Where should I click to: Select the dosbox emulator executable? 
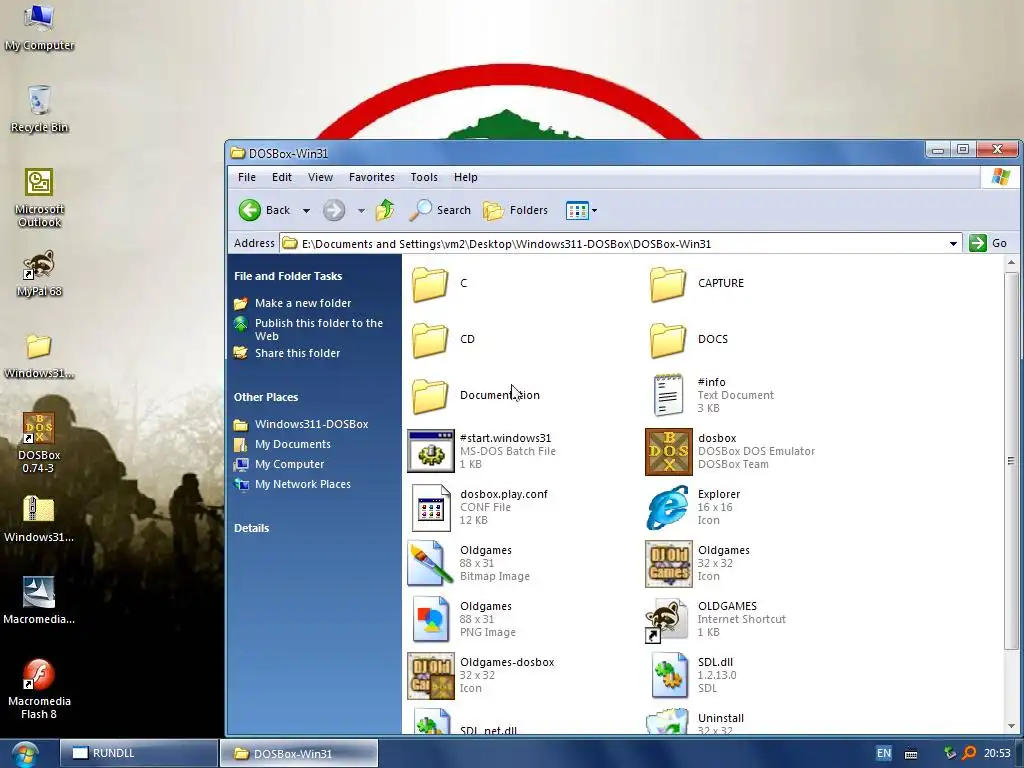(x=730, y=451)
